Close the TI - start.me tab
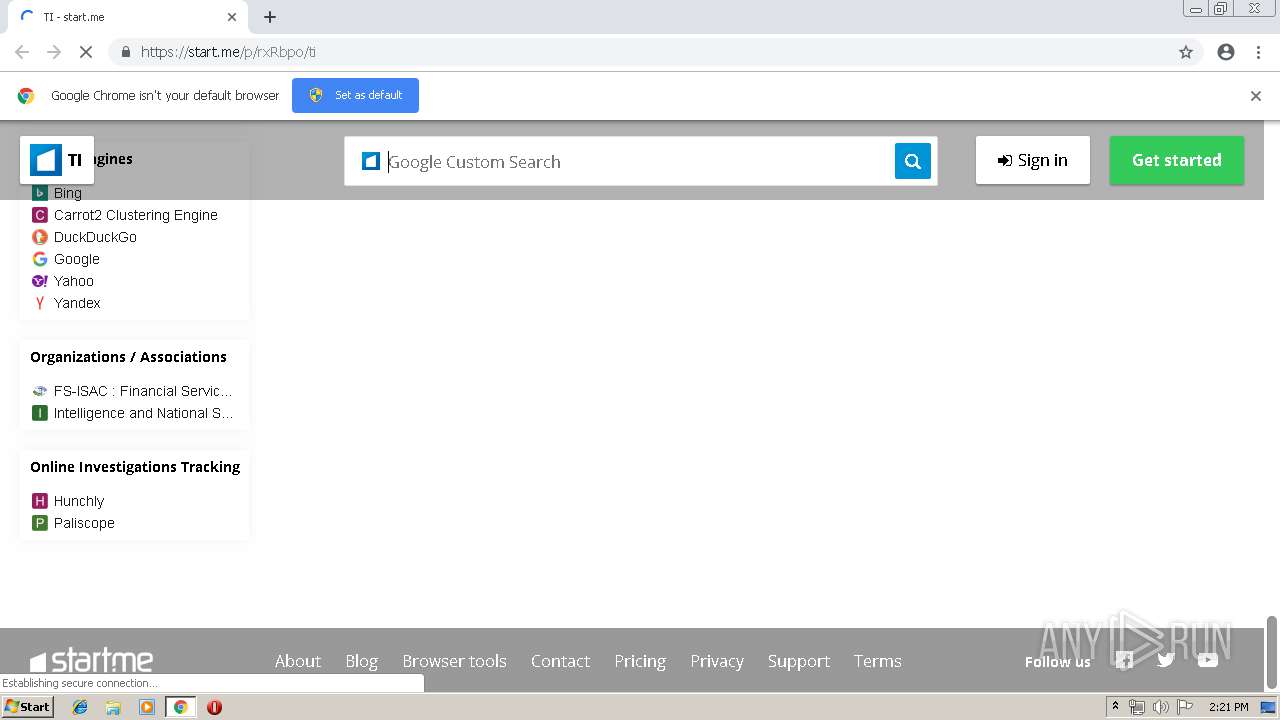 [232, 17]
